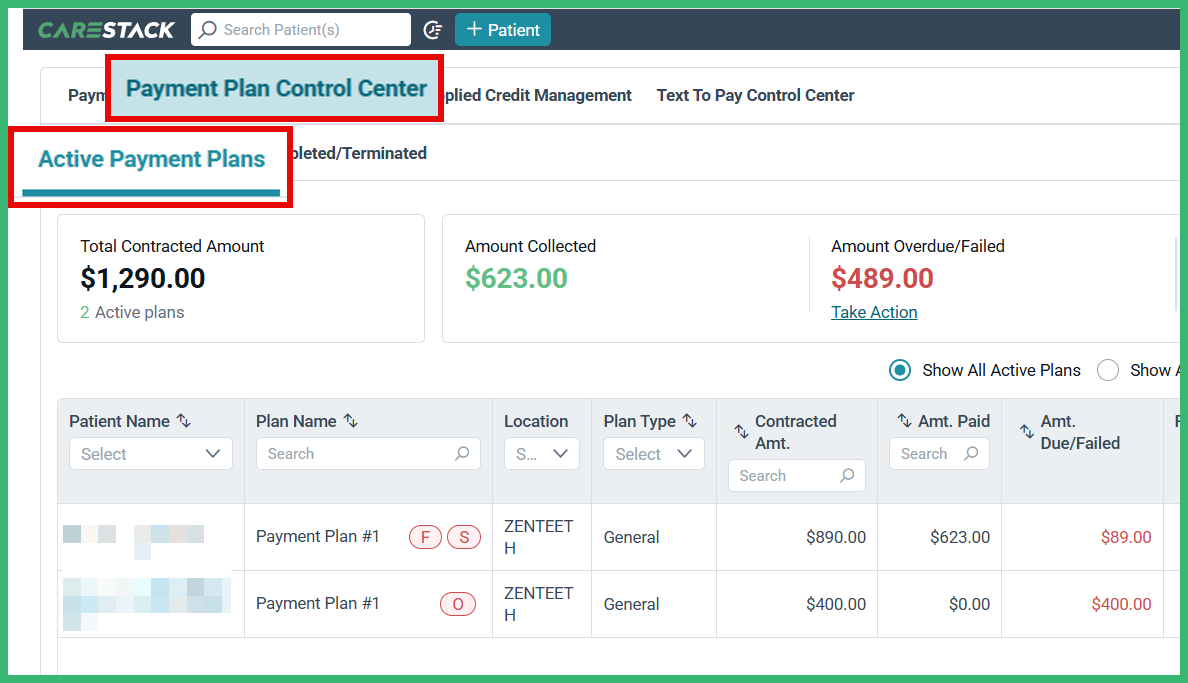1188x683 pixels.
Task: Select the Show All Active Plans radio button
Action: click(x=899, y=370)
